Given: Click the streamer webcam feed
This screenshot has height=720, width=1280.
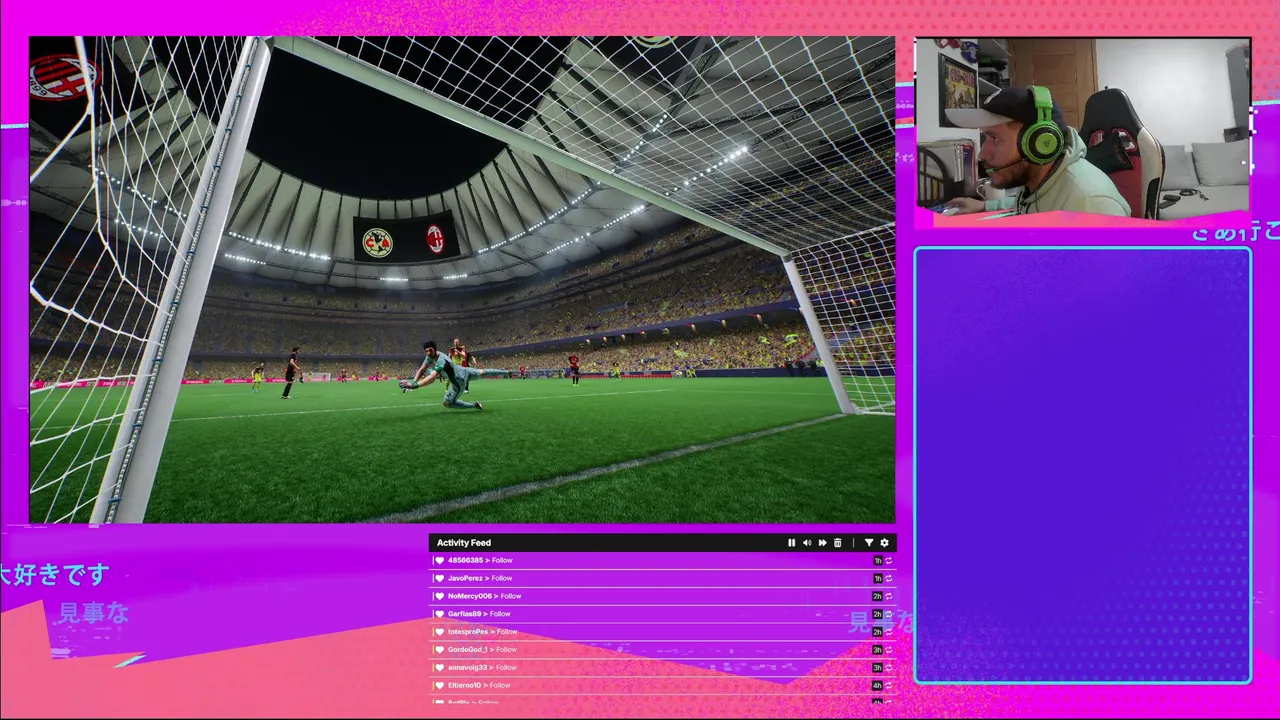Looking at the screenshot, I should pos(1083,128).
